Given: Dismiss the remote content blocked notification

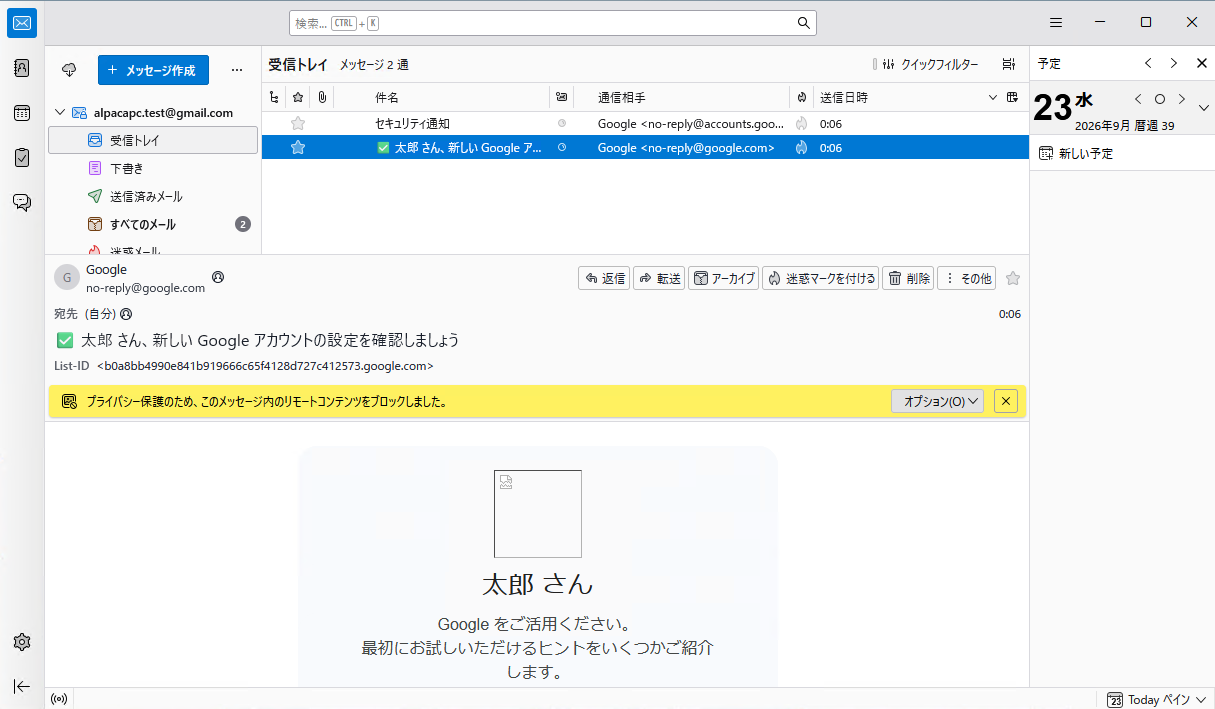Looking at the screenshot, I should pyautogui.click(x=1006, y=401).
